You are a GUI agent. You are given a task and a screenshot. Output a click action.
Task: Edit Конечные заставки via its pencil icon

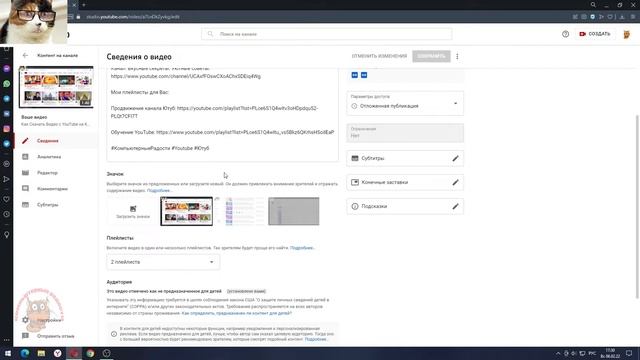click(x=456, y=182)
